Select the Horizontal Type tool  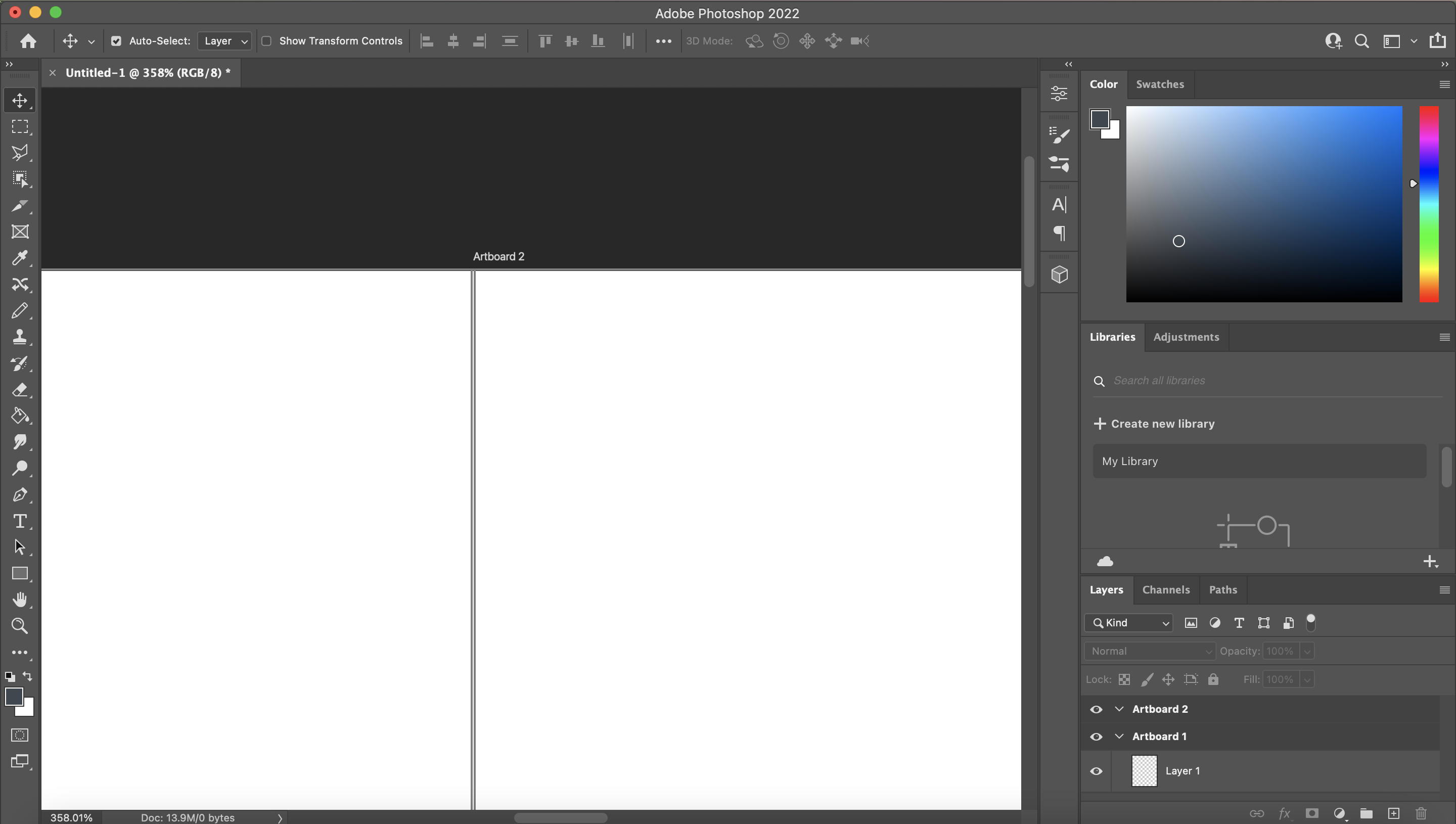click(20, 521)
